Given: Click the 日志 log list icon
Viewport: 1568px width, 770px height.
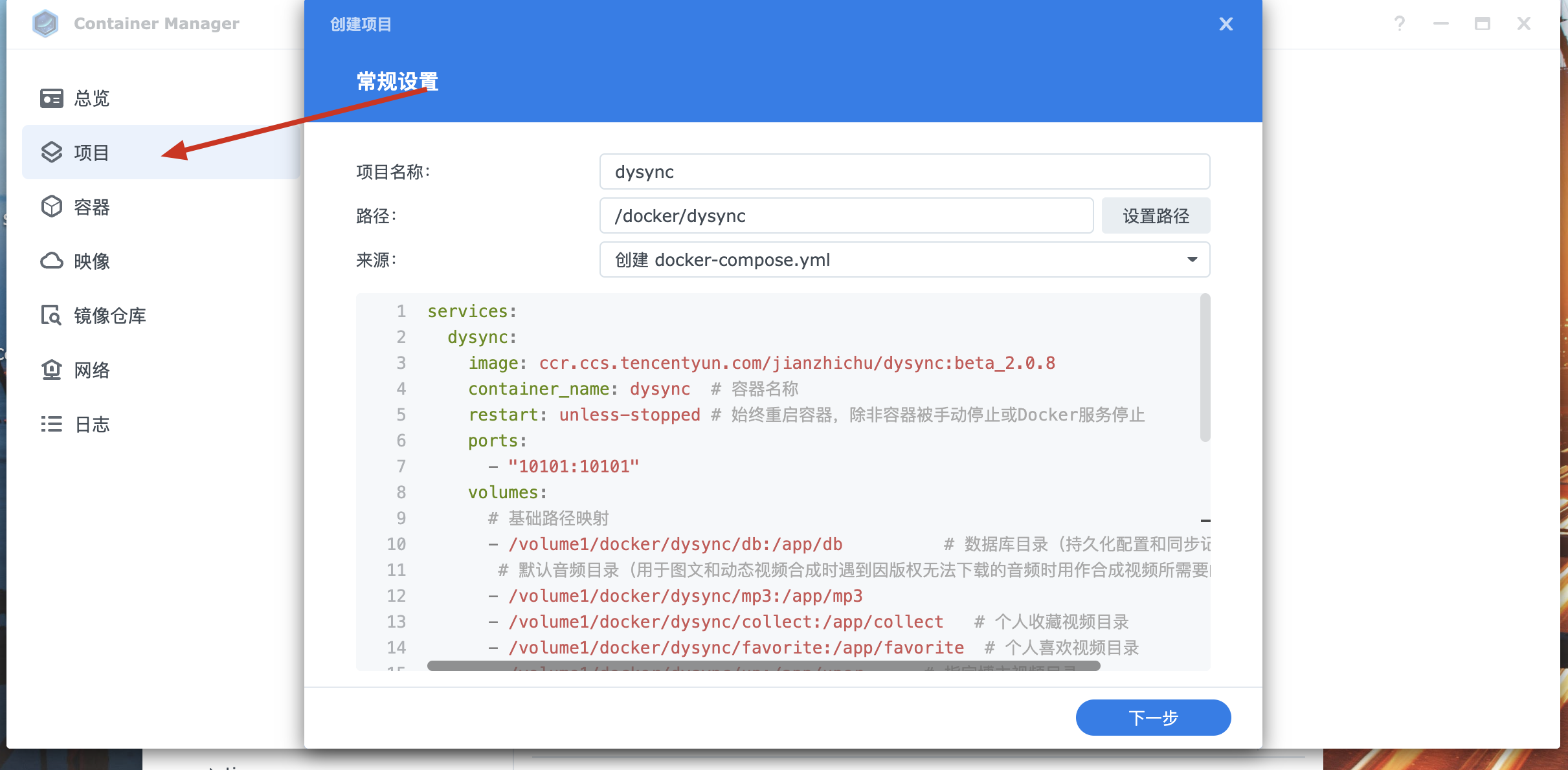Looking at the screenshot, I should tap(51, 424).
